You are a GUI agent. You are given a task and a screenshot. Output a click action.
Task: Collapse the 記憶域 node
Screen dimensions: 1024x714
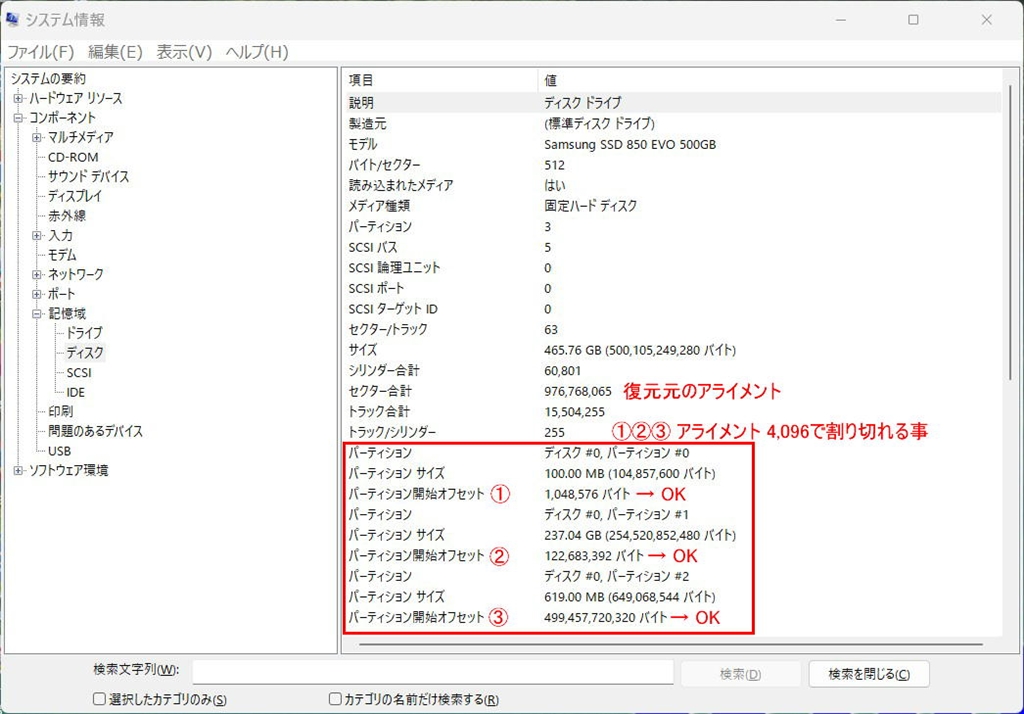[37, 314]
